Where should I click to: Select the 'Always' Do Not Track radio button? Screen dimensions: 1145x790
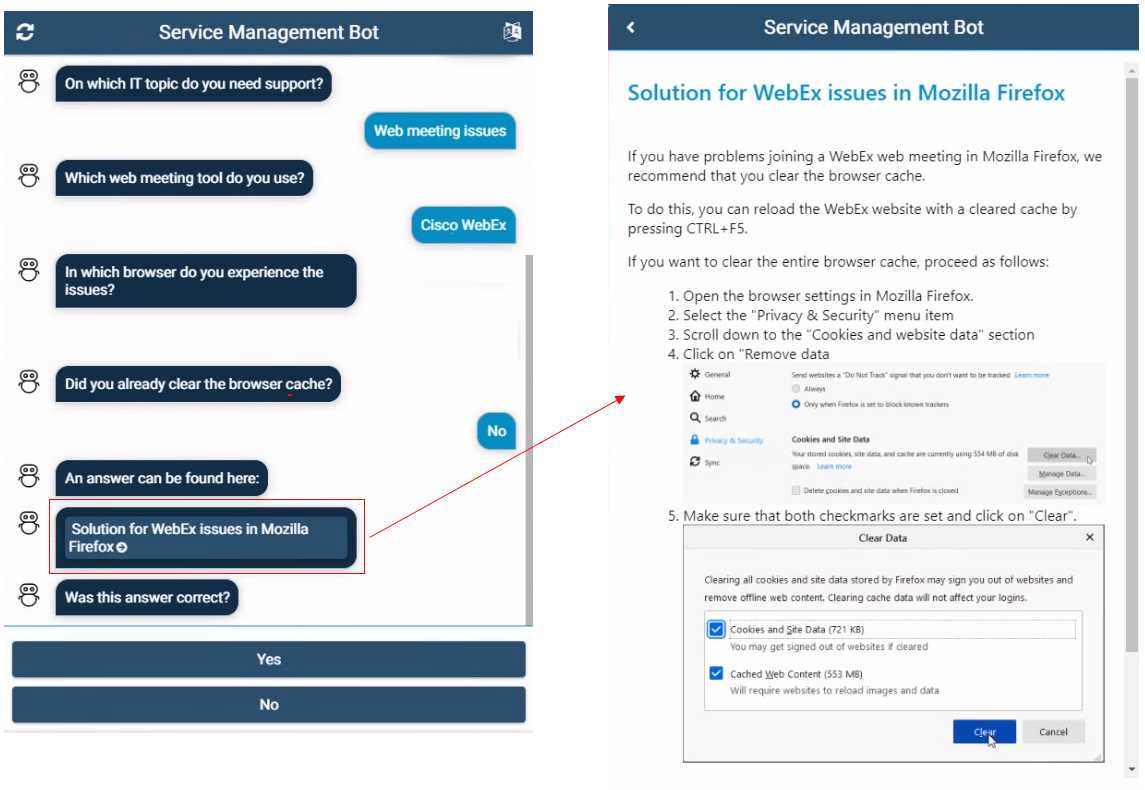[x=796, y=389]
